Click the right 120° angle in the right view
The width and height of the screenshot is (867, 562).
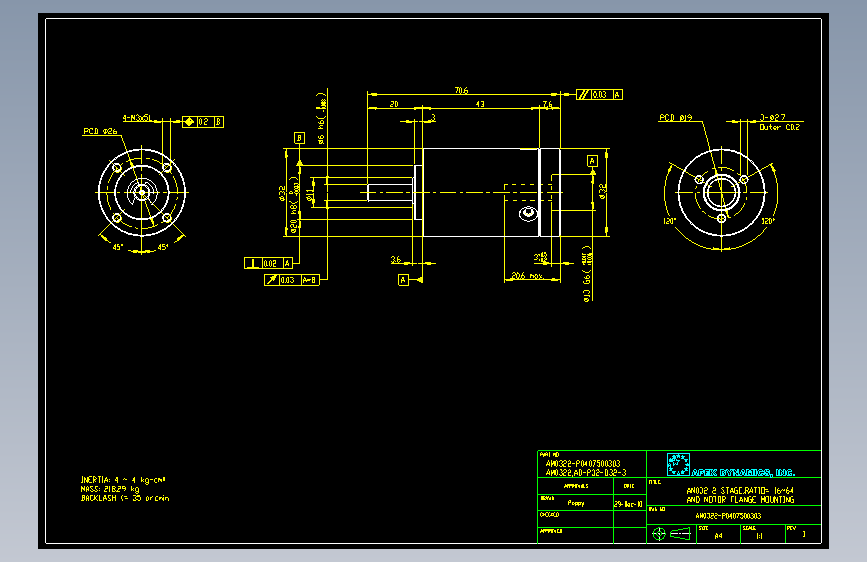point(767,221)
